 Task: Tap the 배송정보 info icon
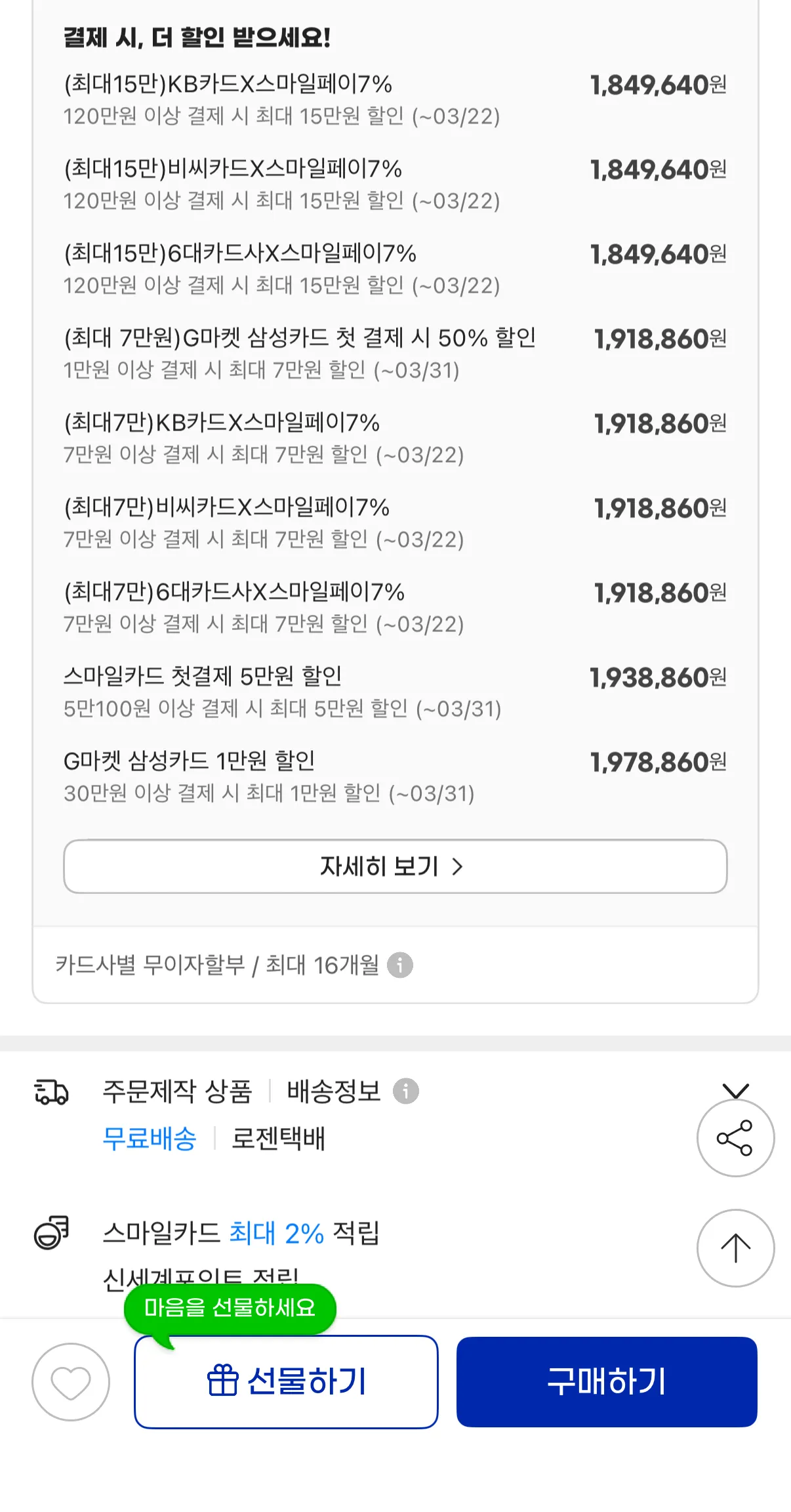point(406,1091)
